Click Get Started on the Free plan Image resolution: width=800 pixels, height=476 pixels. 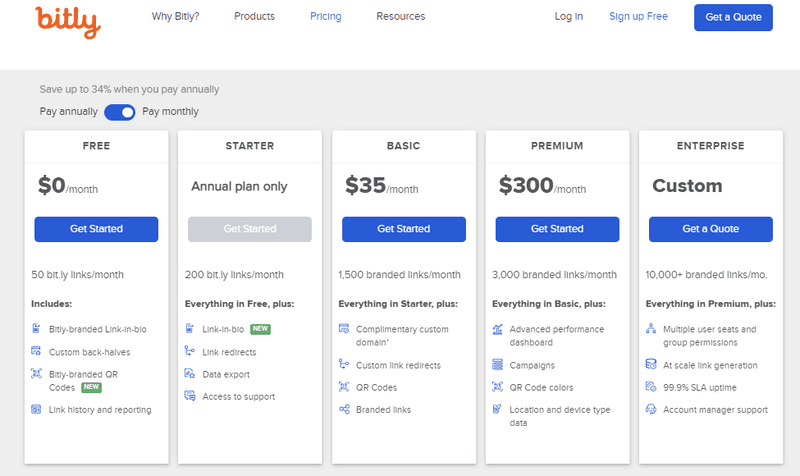(x=96, y=229)
